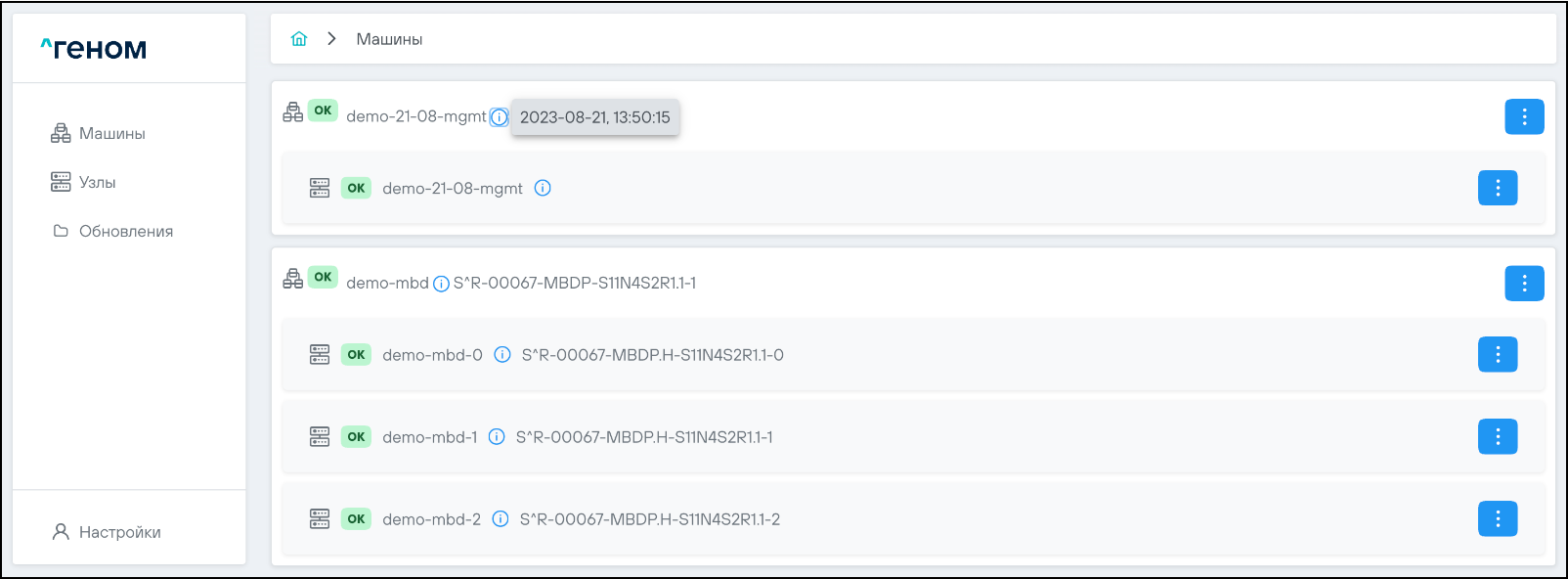This screenshot has height=579, width=1568.
Task: Click info icon for node demo-mbd-1
Action: [x=497, y=437]
